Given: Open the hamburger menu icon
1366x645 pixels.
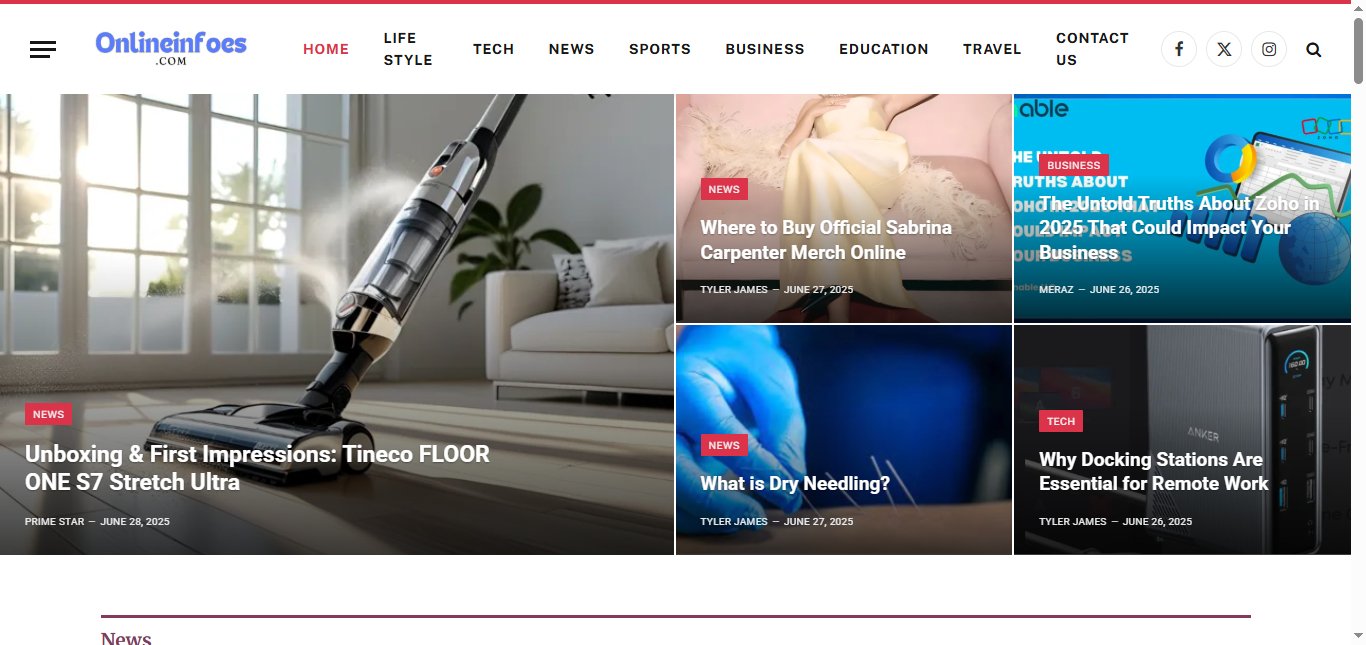Looking at the screenshot, I should [43, 49].
